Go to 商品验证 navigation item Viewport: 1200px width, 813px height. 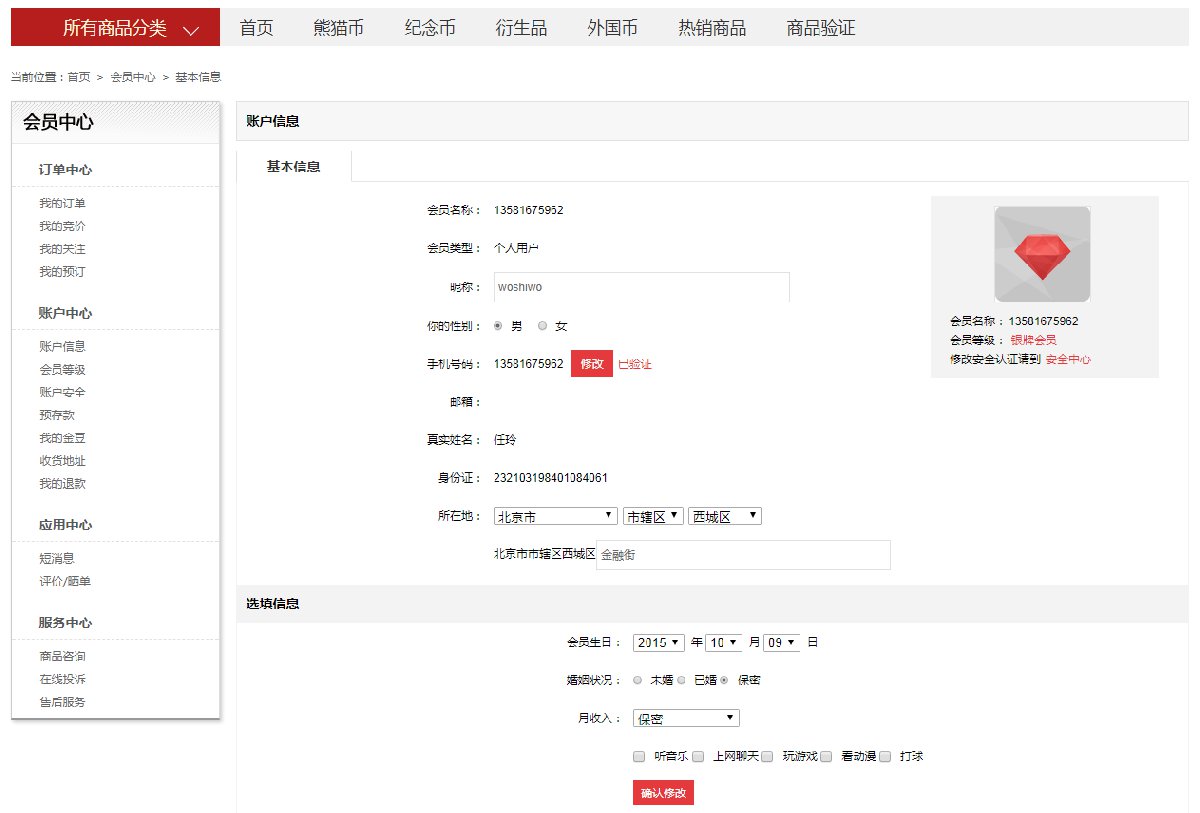point(821,28)
